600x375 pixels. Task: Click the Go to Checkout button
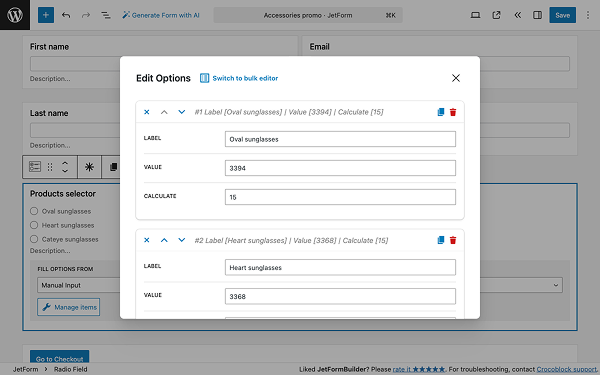(x=60, y=358)
